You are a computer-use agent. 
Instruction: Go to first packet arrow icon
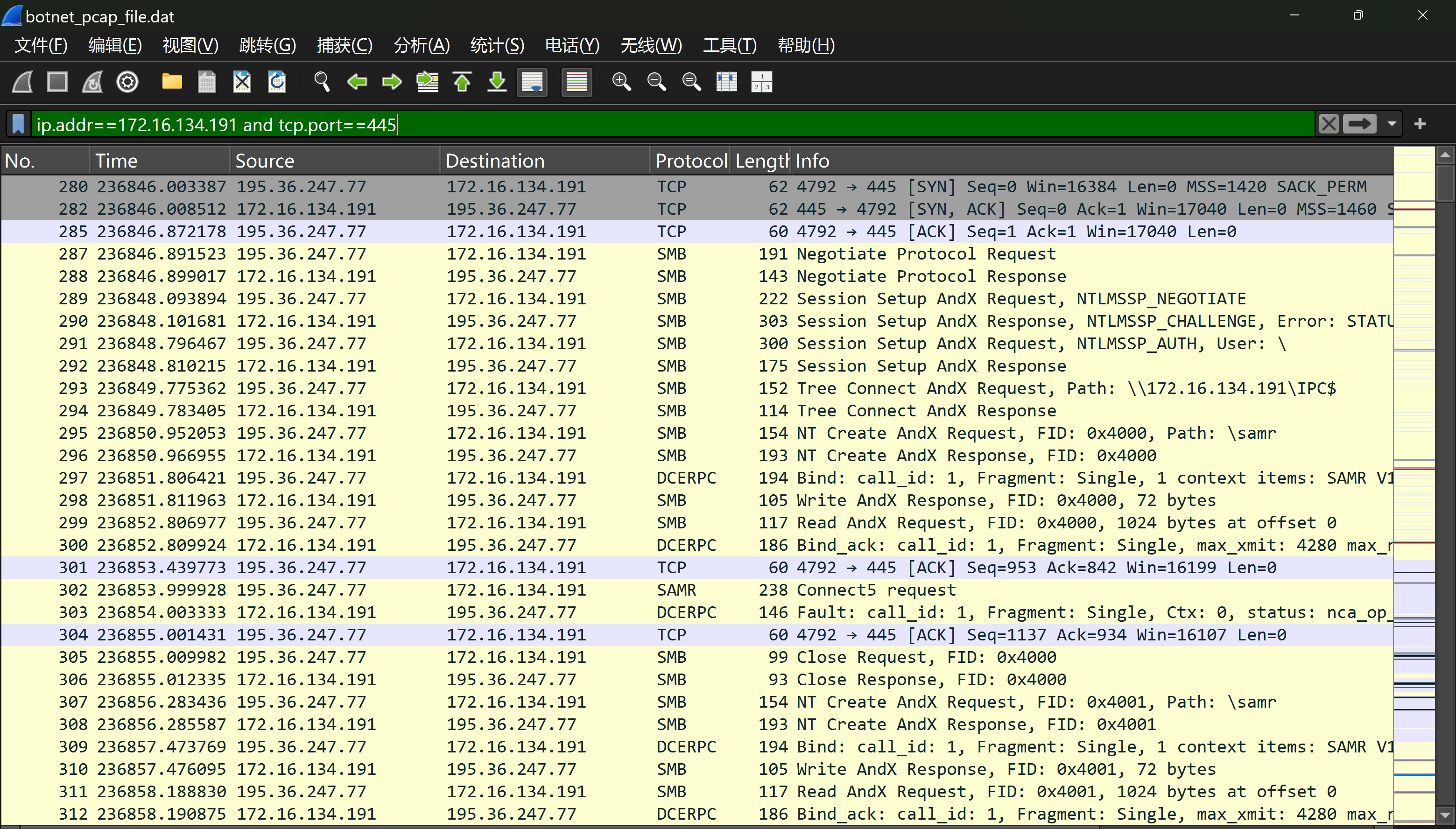pos(462,82)
